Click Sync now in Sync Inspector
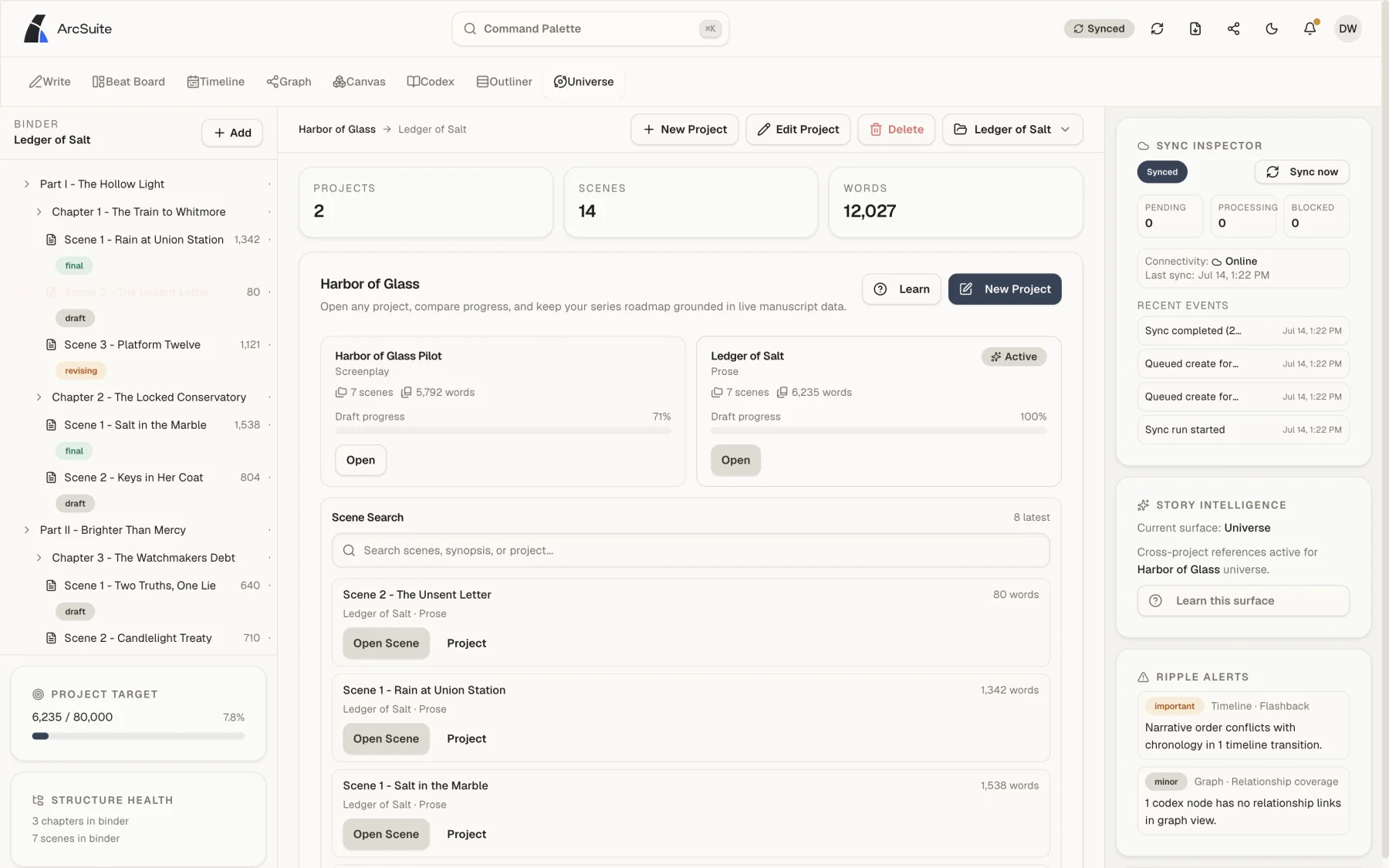The image size is (1389, 868). pyautogui.click(x=1302, y=172)
